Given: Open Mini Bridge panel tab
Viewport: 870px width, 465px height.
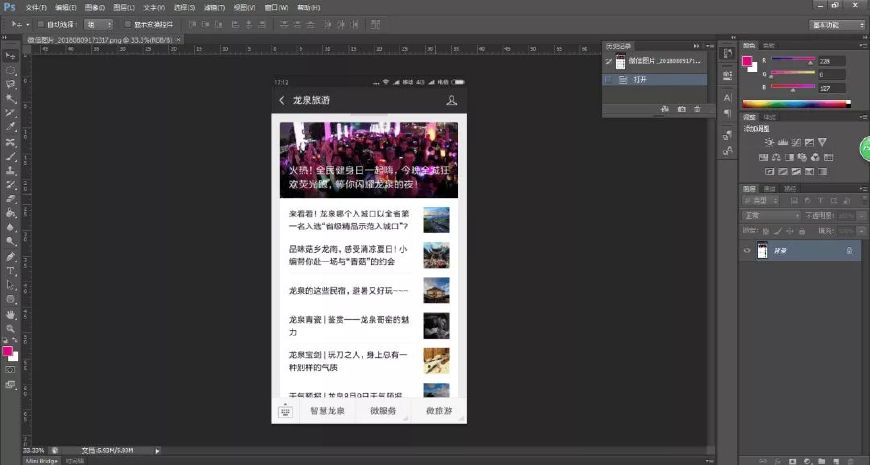Looking at the screenshot, I should (x=42, y=461).
